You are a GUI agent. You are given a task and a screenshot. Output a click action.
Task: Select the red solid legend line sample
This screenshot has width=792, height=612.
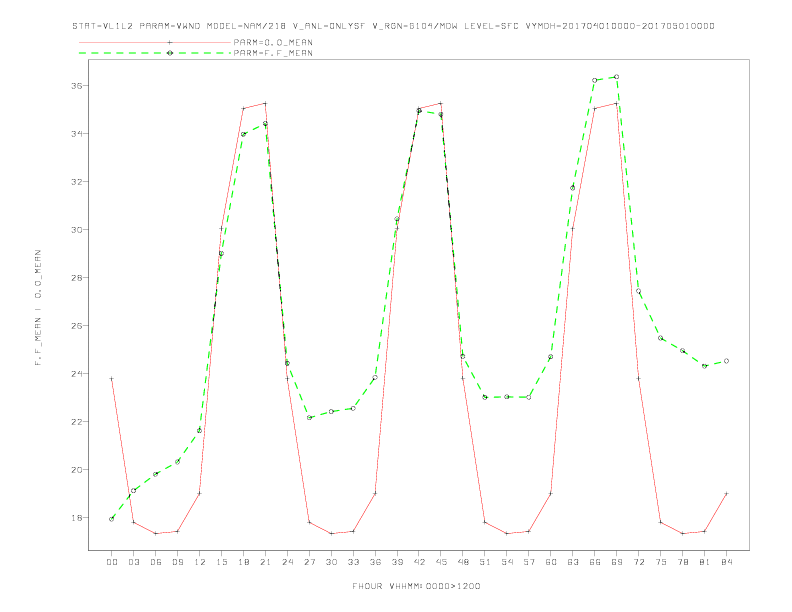point(155,42)
